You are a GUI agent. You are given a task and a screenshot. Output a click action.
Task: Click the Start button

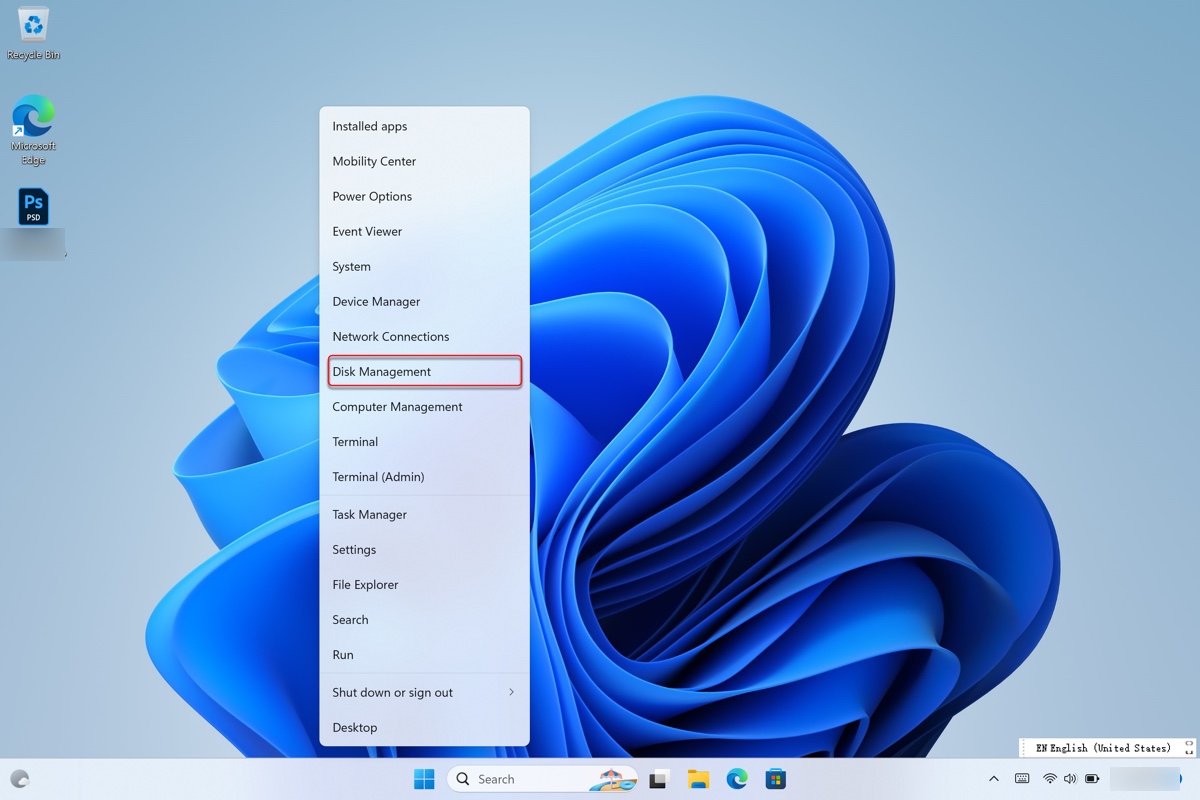pos(424,778)
